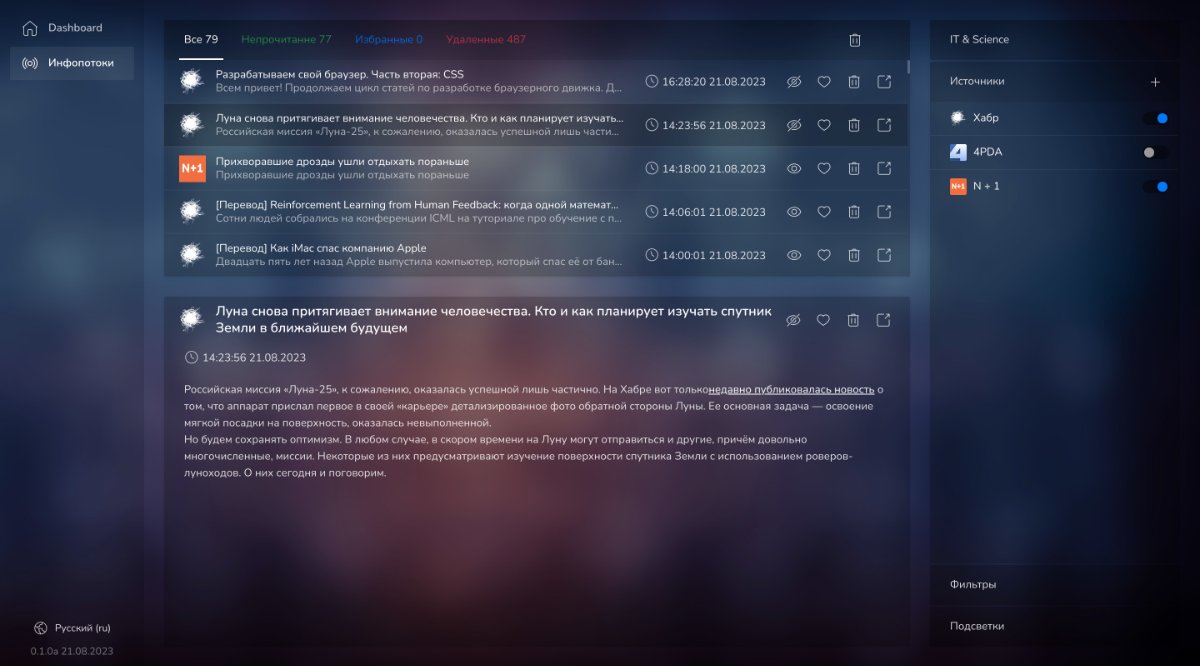Open opened article externally via detail panel icon
The height and width of the screenshot is (666, 1200).
[x=884, y=320]
